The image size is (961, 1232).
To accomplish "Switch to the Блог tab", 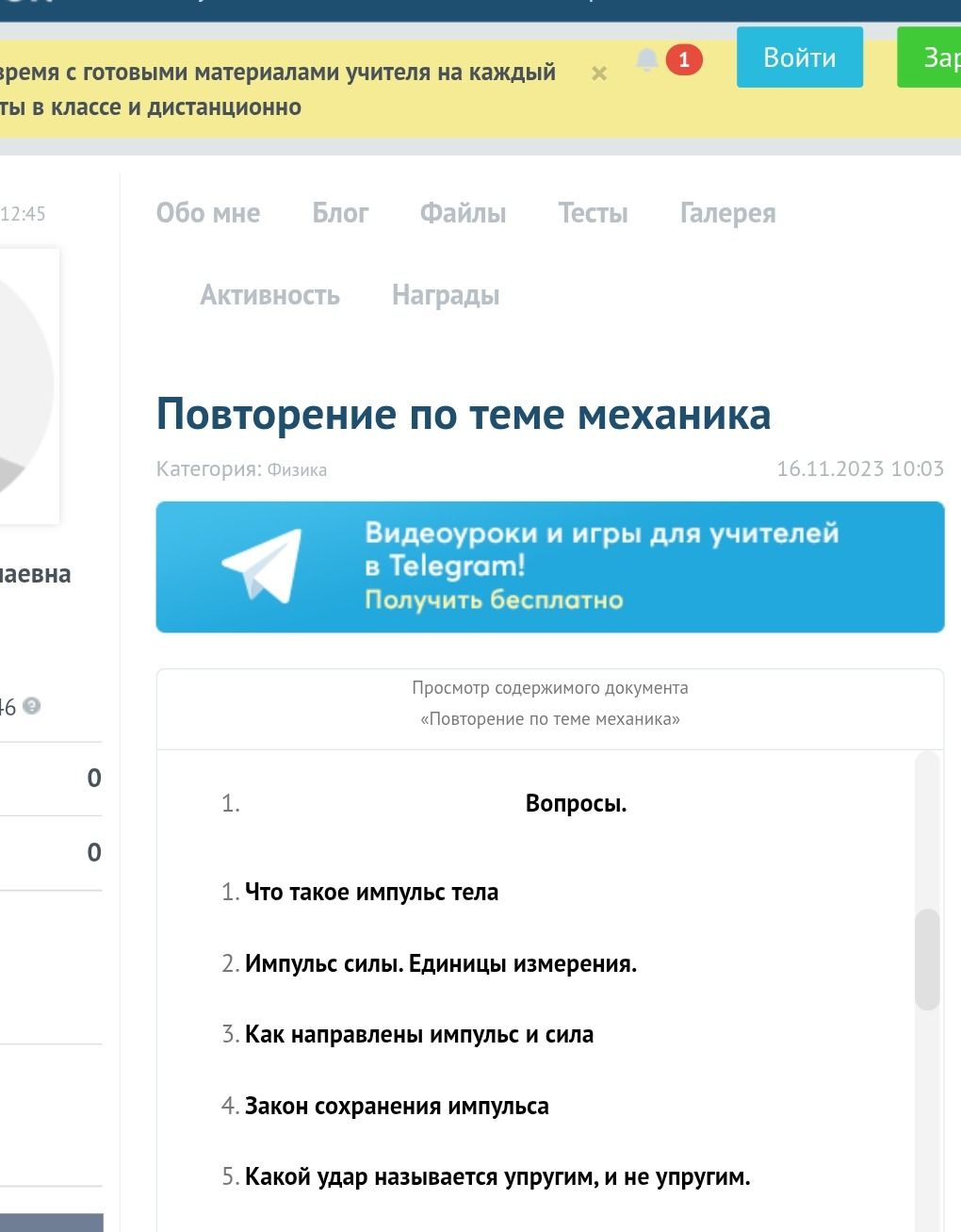I will coord(340,213).
